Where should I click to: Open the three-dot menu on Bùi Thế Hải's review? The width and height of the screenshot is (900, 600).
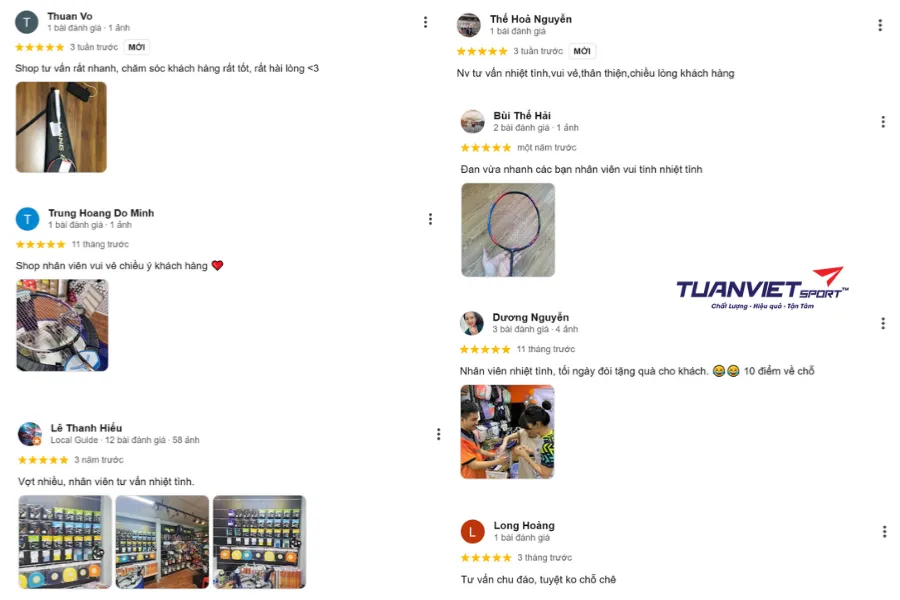(x=883, y=121)
